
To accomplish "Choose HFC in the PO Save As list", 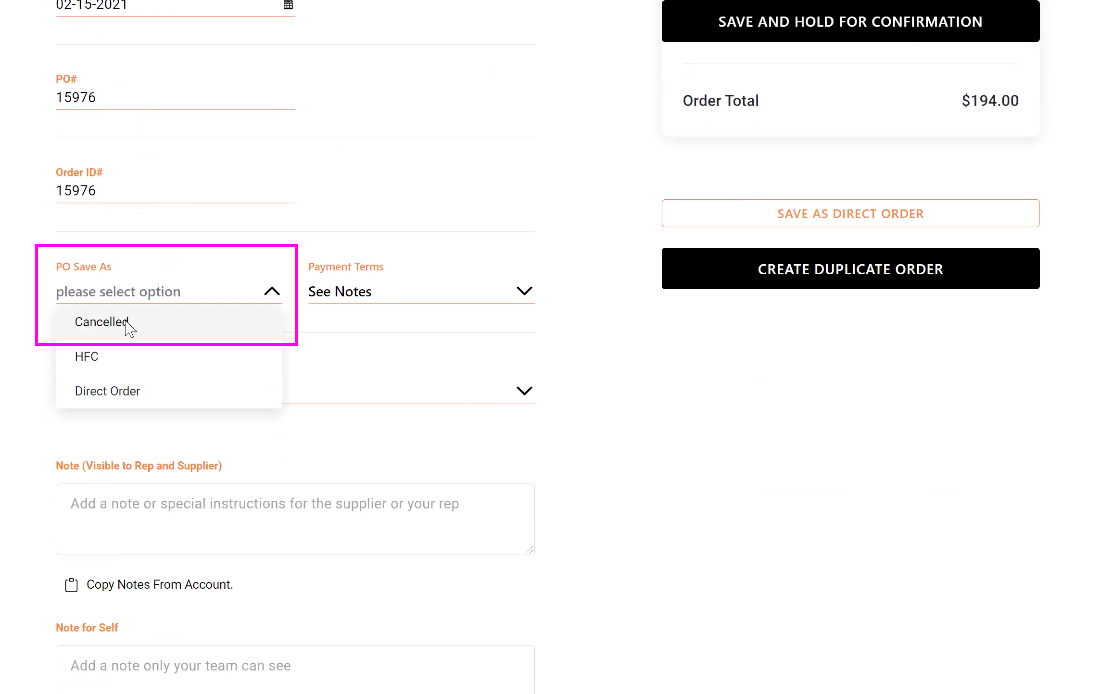I will point(87,357).
